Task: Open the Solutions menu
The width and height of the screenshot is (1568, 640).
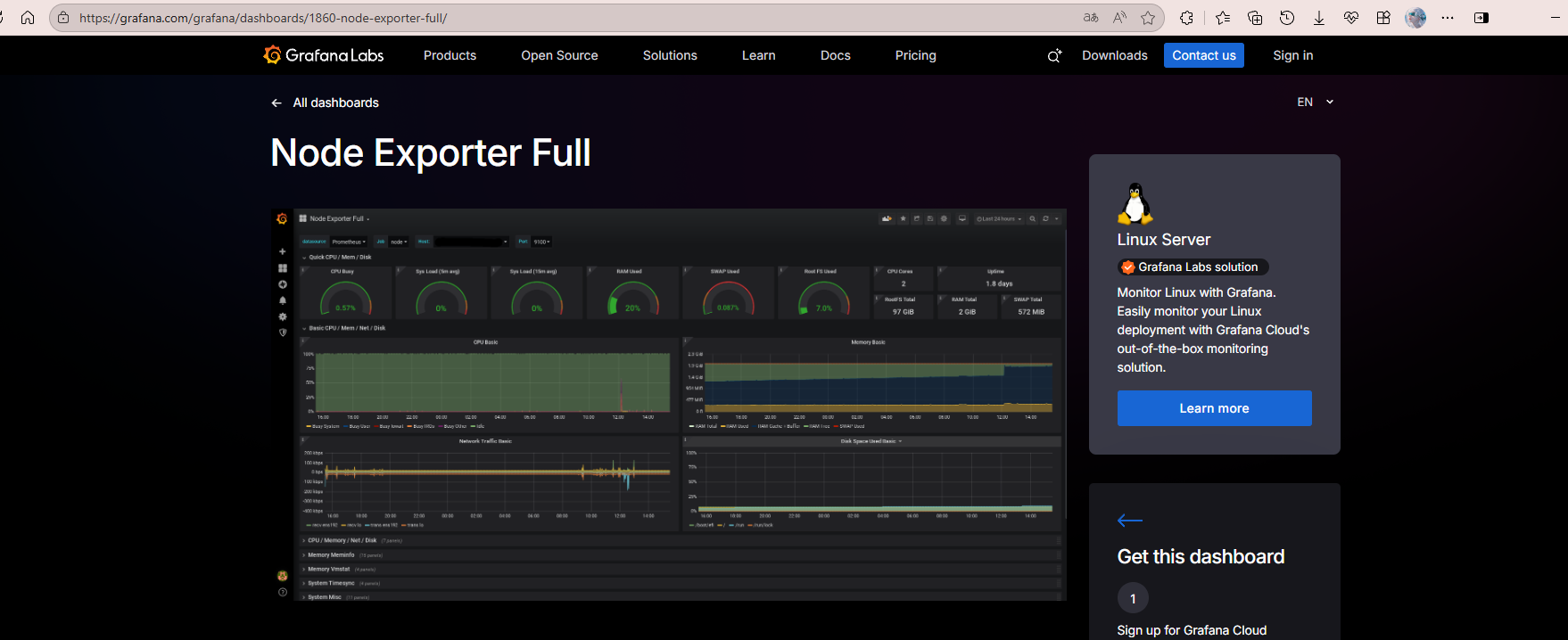Action: click(670, 55)
